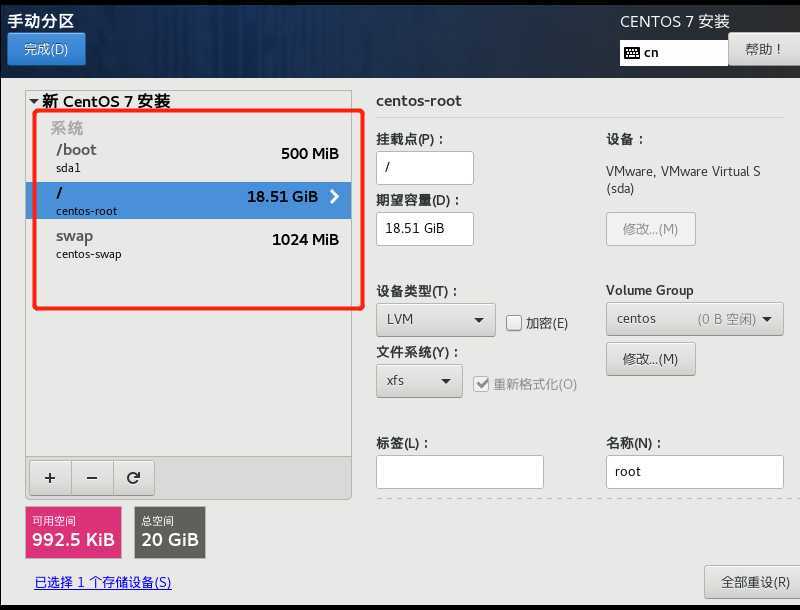Click the 名称(N) field containing root
Image resolution: width=800 pixels, height=610 pixels.
click(x=694, y=472)
